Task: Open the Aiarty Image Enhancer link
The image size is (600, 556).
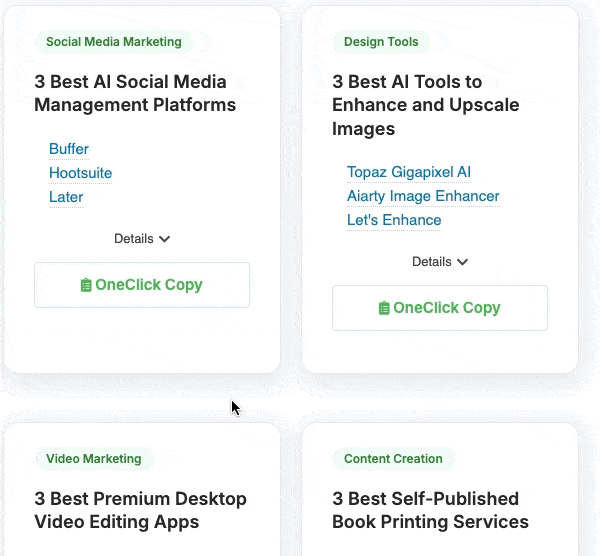Action: click(423, 196)
